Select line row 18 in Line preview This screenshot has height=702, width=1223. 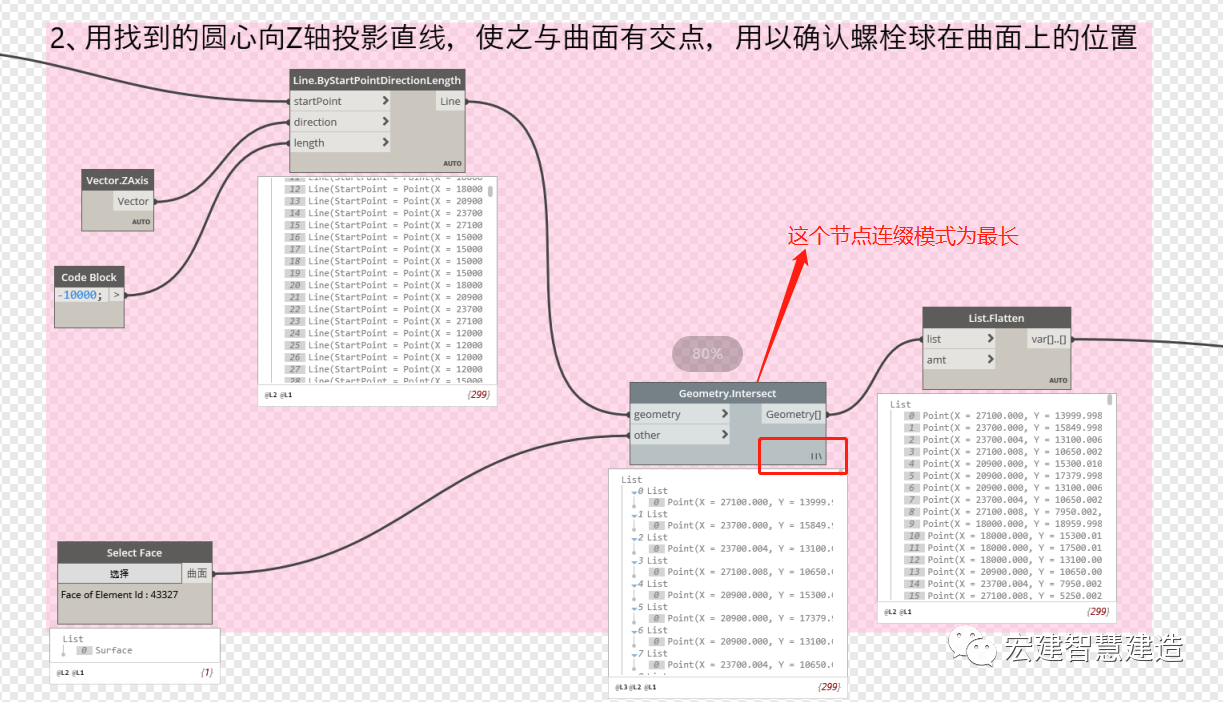385,261
